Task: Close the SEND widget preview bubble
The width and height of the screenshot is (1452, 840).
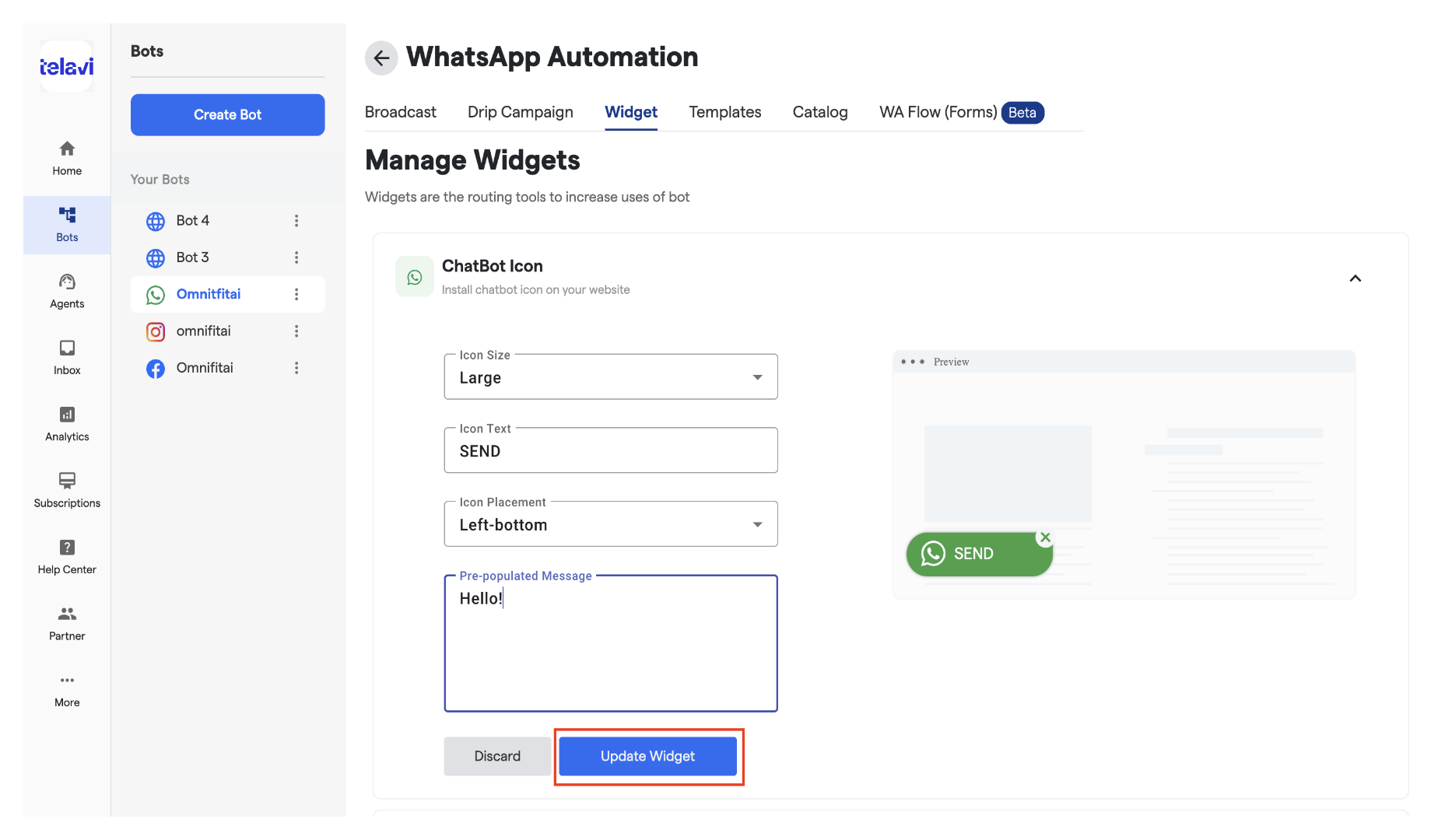Action: point(1045,537)
